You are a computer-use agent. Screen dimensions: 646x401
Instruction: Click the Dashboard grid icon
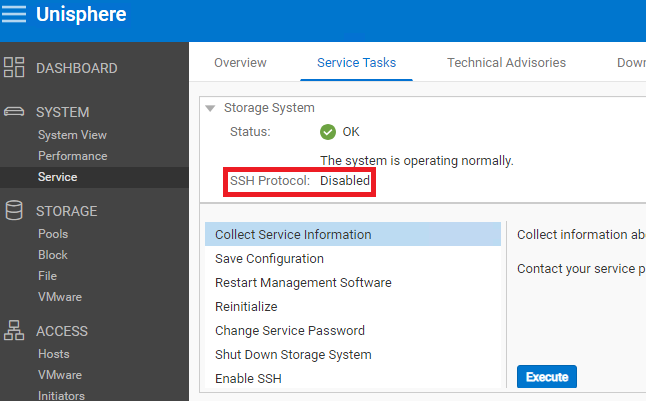point(15,68)
